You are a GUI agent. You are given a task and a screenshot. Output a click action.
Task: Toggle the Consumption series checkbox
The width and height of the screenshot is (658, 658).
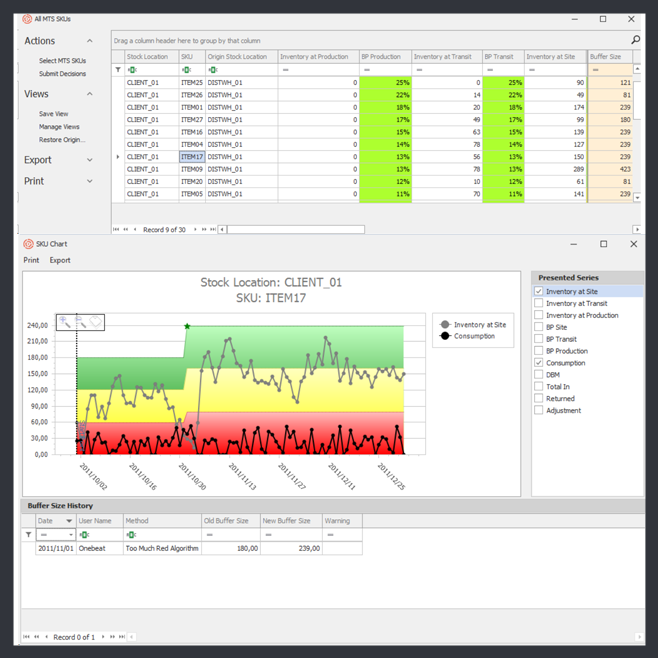539,363
